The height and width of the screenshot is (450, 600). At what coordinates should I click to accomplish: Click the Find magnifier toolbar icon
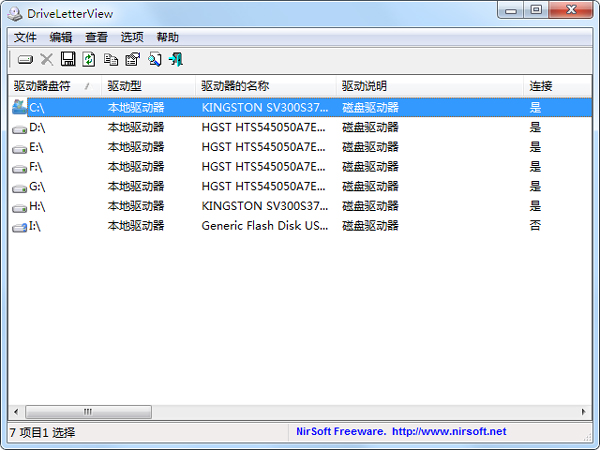coord(155,60)
